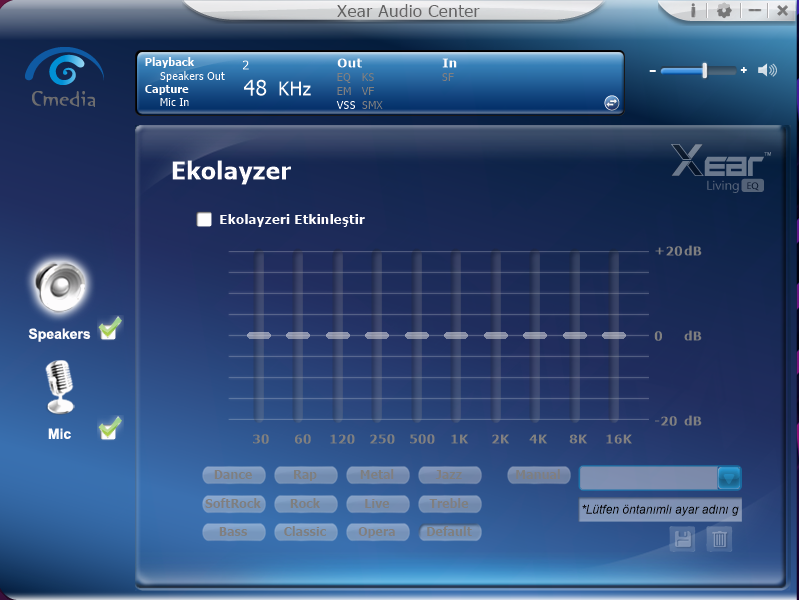799x600 pixels.
Task: Increase volume with the plus sign
Action: click(x=744, y=70)
